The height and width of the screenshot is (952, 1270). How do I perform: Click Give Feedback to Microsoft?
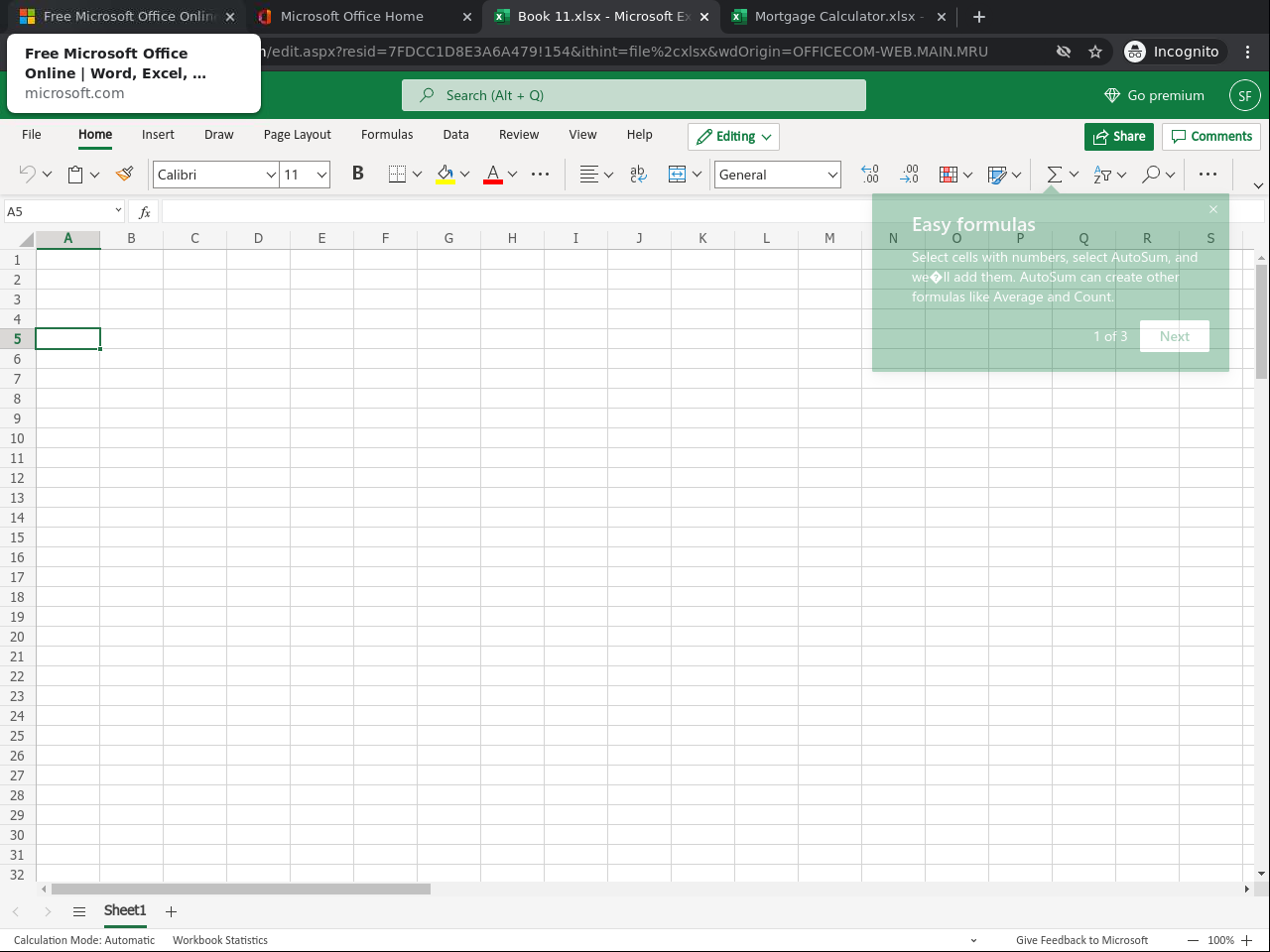tap(1081, 940)
